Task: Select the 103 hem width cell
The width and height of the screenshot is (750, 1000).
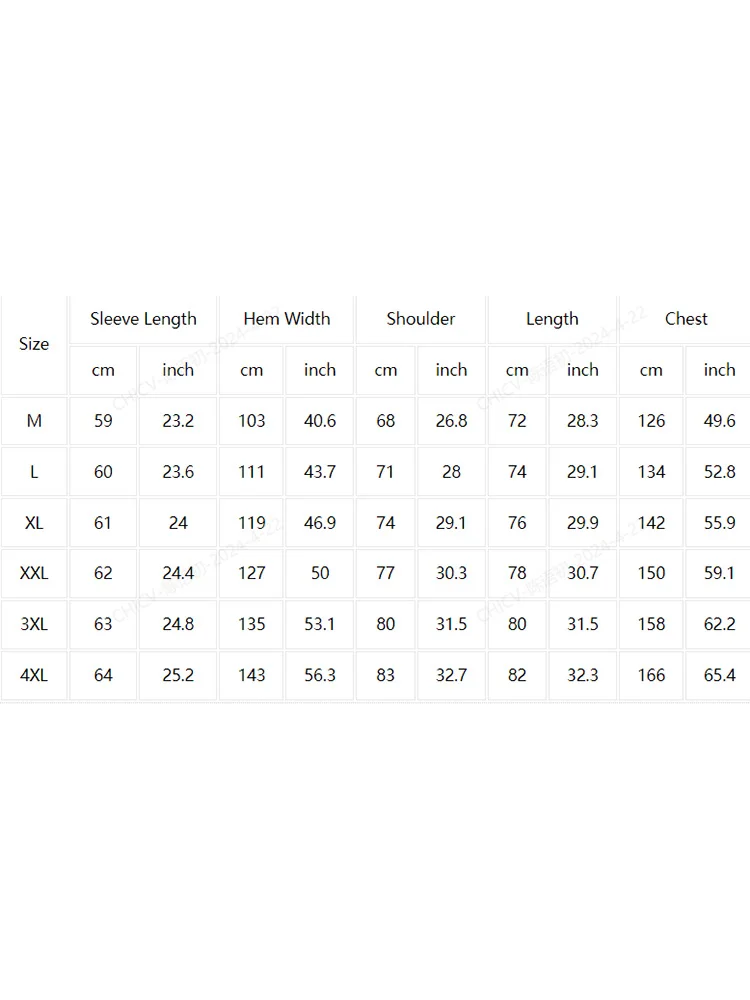Action: 251,421
